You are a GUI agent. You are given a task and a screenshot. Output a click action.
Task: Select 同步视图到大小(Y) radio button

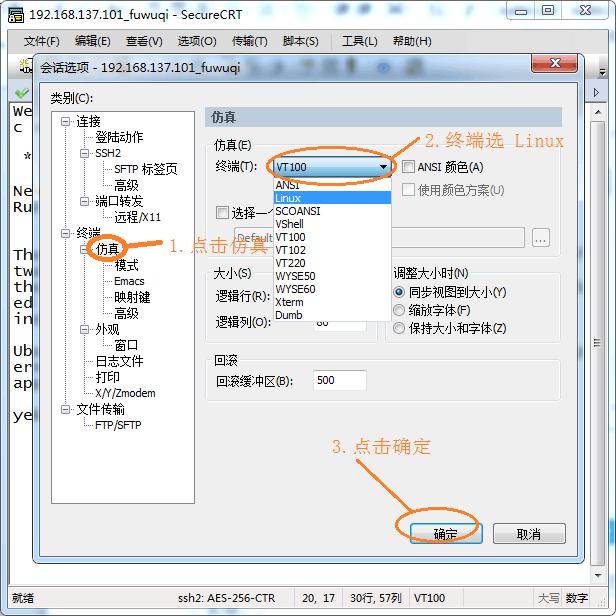pyautogui.click(x=399, y=292)
